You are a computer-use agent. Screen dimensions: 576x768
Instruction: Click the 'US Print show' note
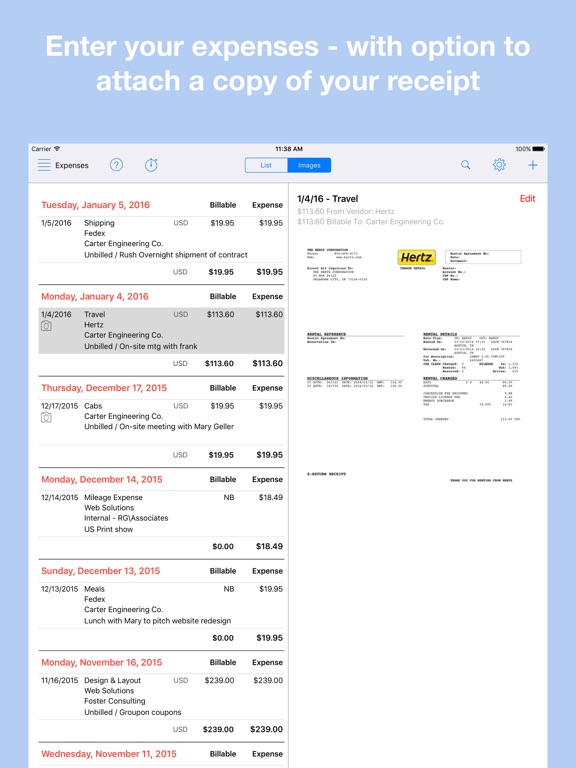(x=108, y=529)
